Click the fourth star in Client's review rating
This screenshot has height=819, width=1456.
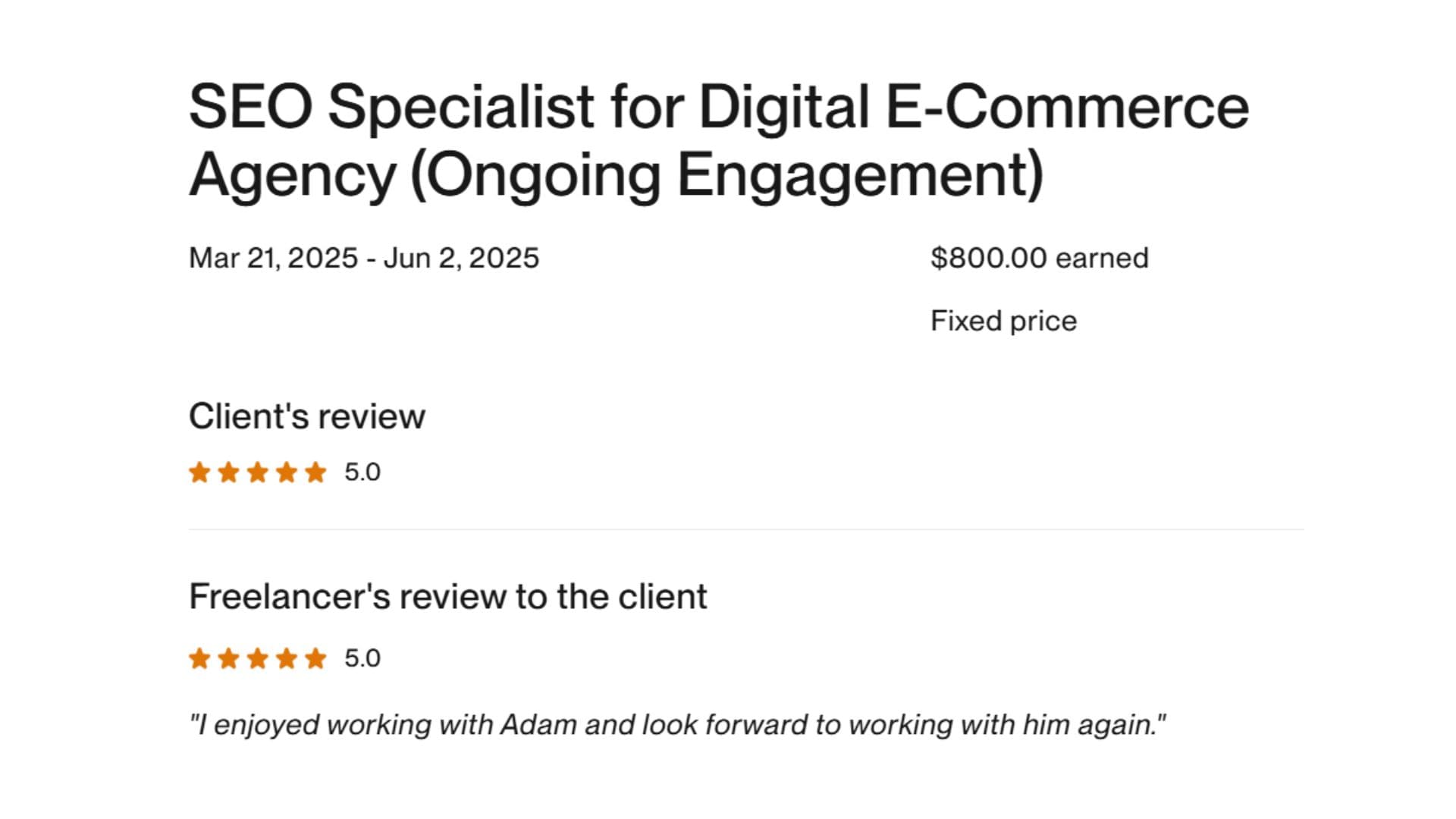coord(287,472)
